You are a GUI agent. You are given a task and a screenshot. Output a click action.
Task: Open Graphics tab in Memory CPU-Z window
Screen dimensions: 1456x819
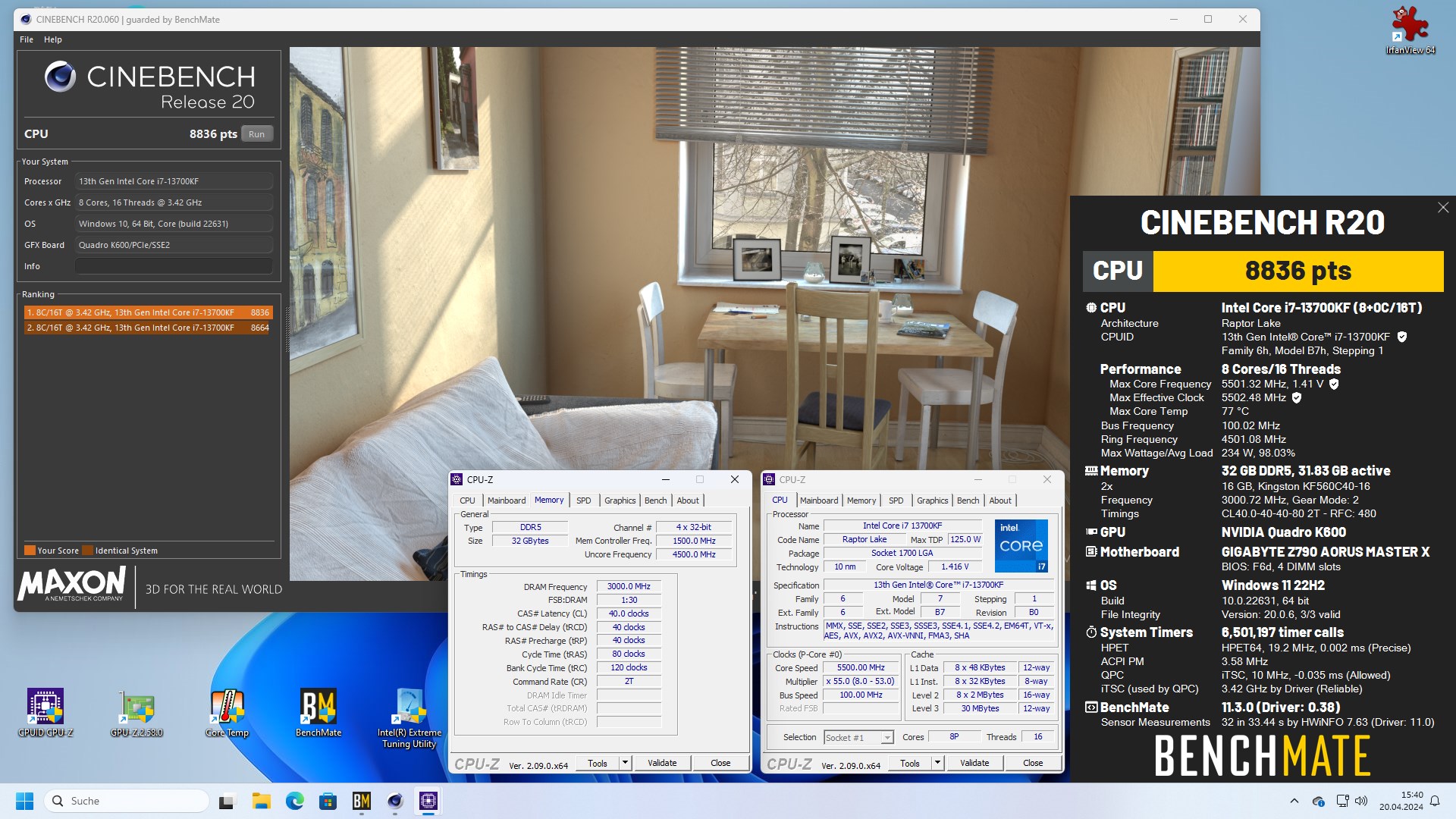(x=620, y=500)
